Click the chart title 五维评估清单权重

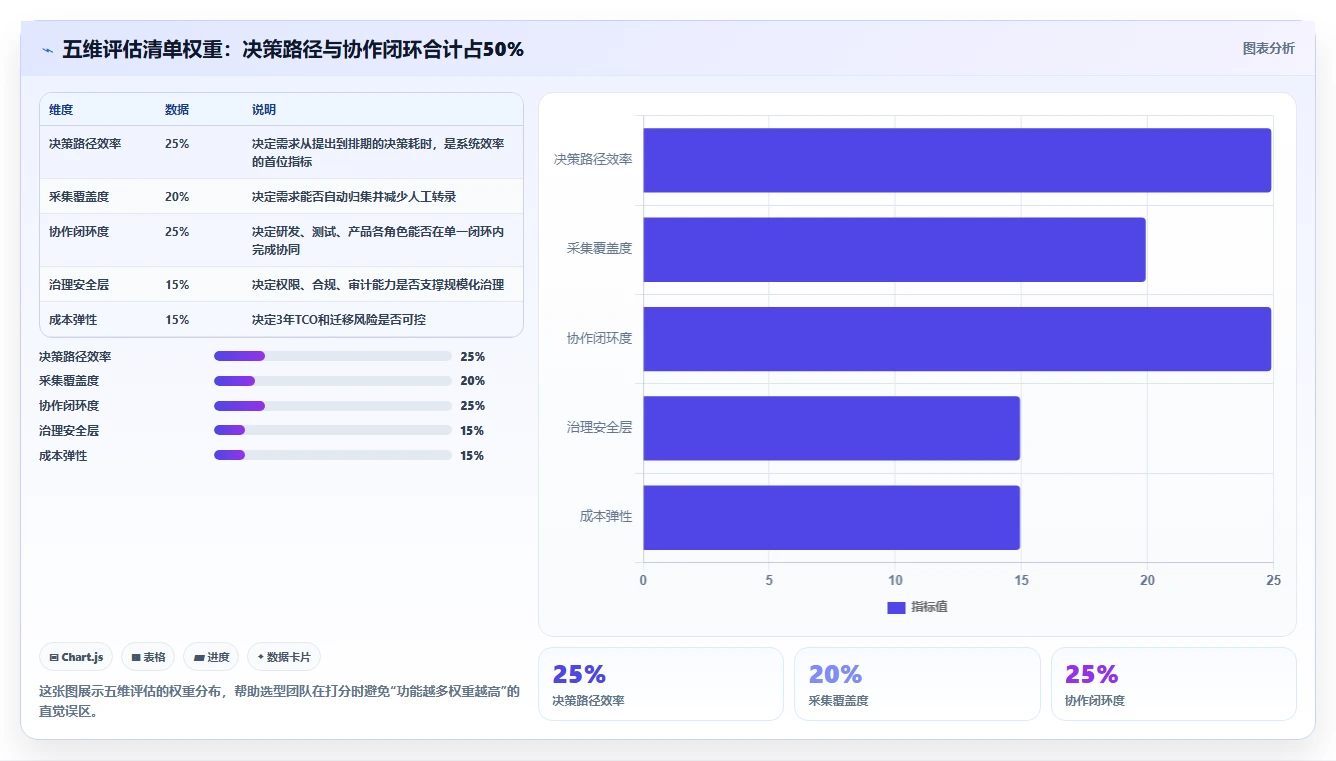tap(293, 49)
